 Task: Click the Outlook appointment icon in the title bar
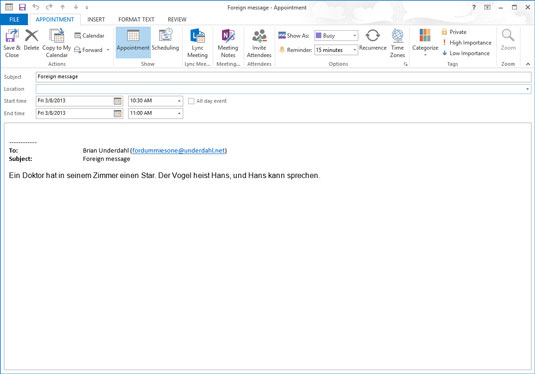pyautogui.click(x=9, y=7)
